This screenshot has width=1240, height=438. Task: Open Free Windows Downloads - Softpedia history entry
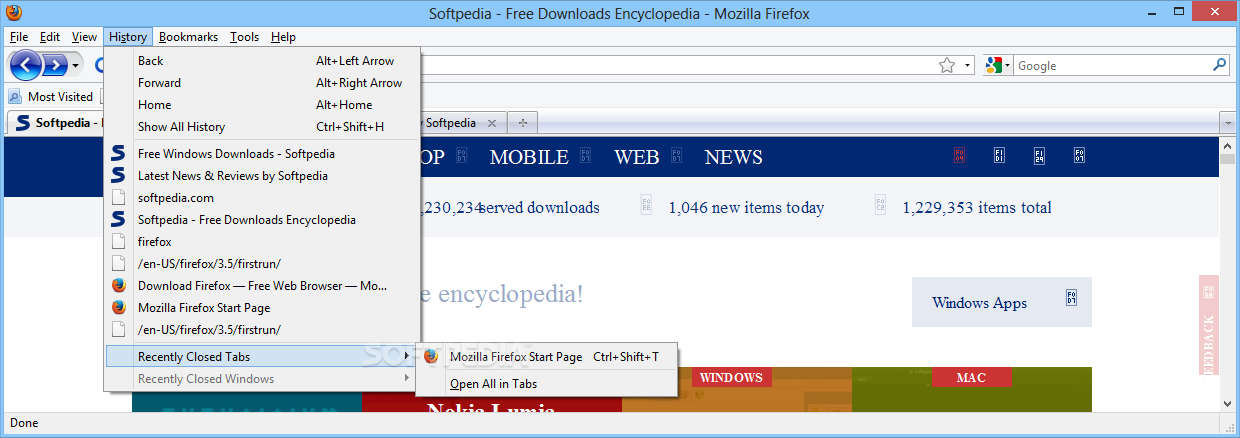[x=263, y=154]
